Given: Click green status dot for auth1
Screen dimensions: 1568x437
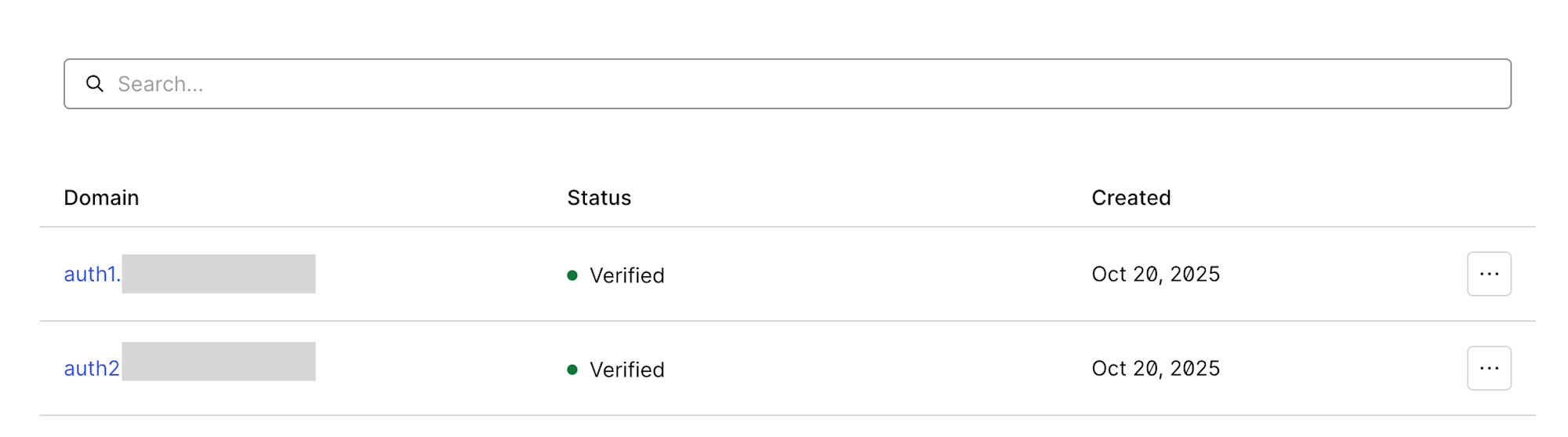Looking at the screenshot, I should click(x=572, y=275).
